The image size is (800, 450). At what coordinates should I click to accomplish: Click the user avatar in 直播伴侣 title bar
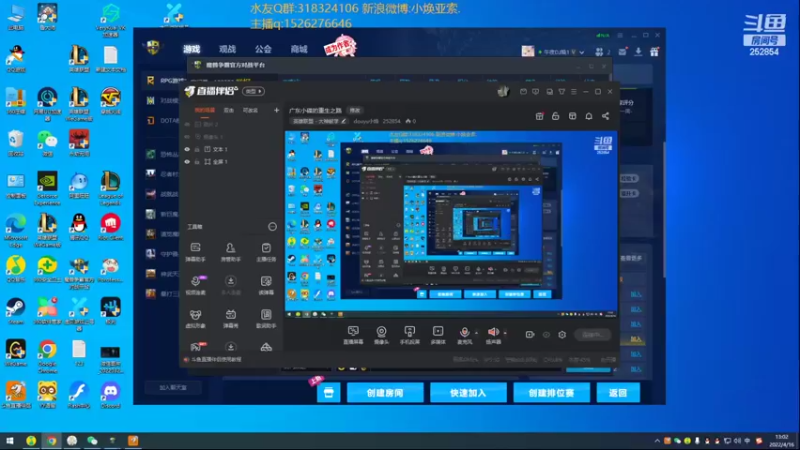(x=503, y=91)
